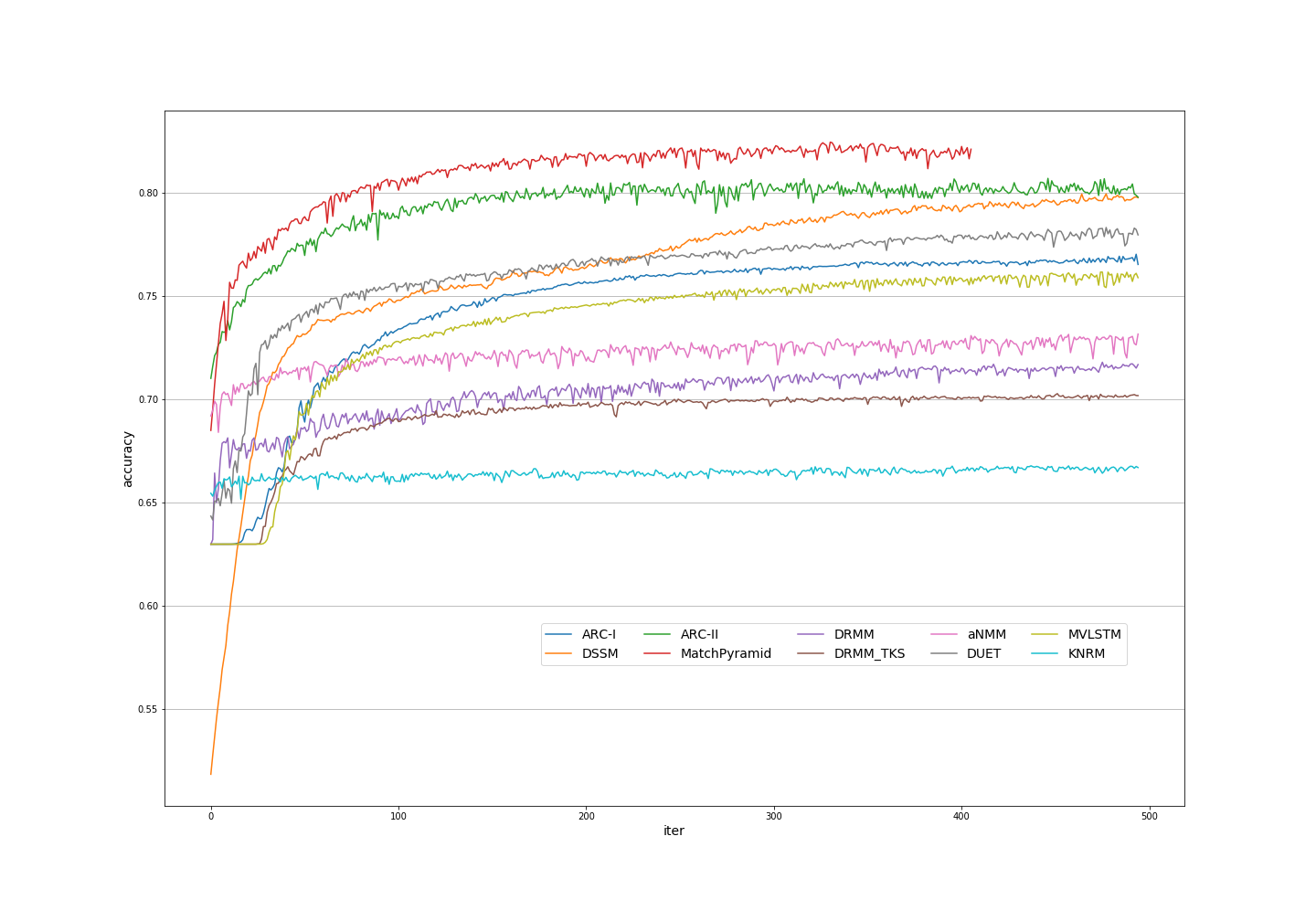Click the aNMM legend label

click(x=986, y=634)
